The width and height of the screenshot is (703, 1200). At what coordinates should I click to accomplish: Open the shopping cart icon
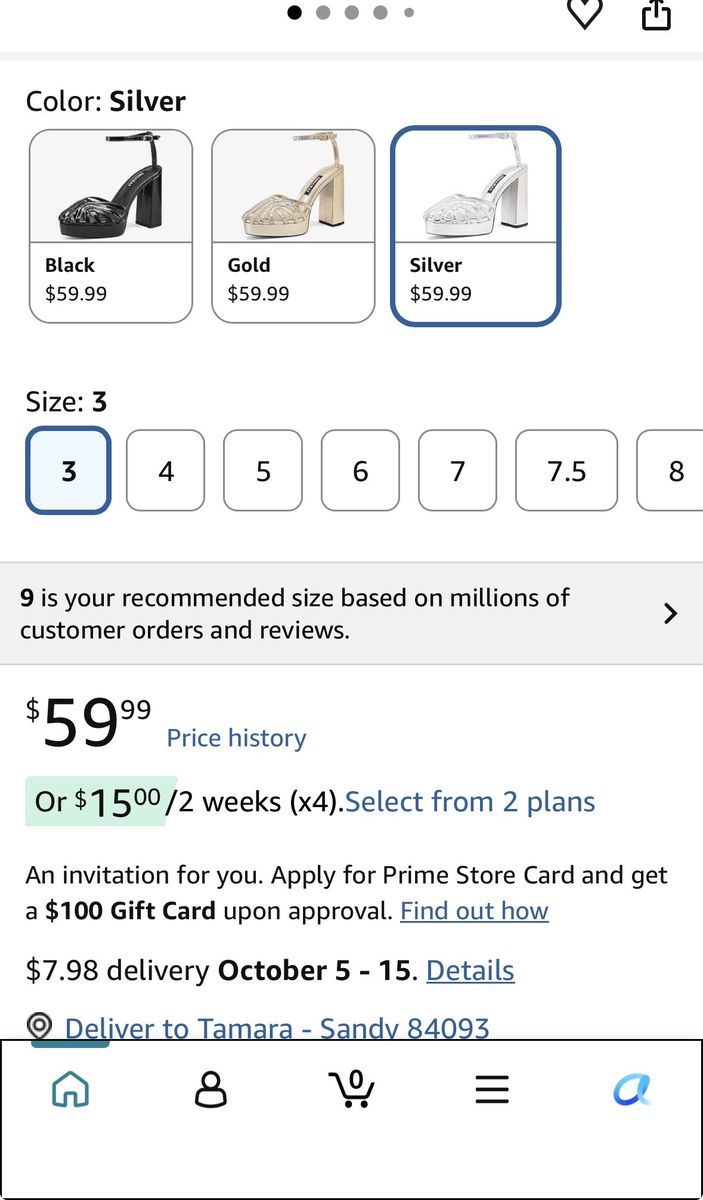click(x=352, y=1089)
